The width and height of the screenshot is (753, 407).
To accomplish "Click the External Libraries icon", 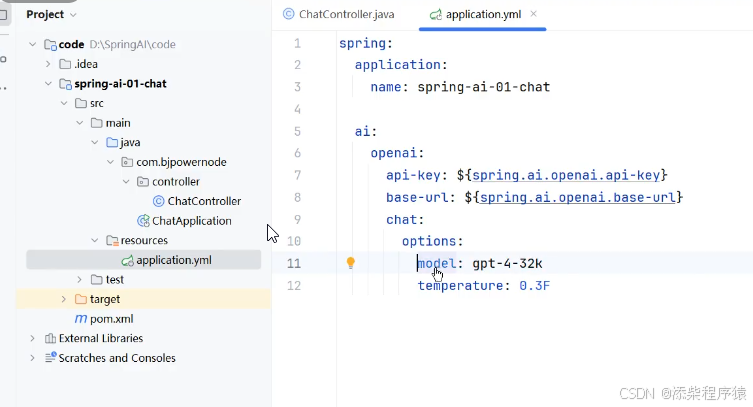I will [50, 338].
